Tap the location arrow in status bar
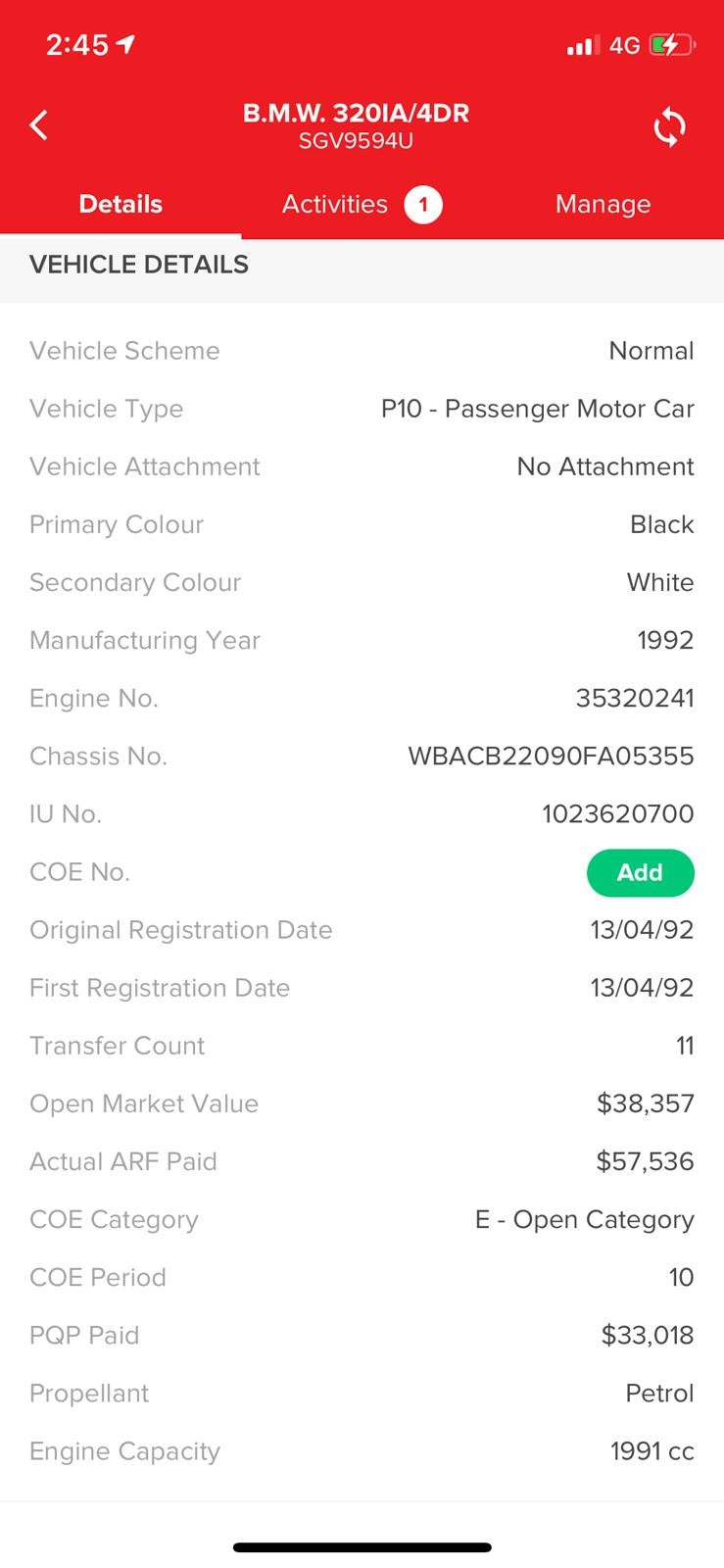The height and width of the screenshot is (1568, 724). point(125,44)
